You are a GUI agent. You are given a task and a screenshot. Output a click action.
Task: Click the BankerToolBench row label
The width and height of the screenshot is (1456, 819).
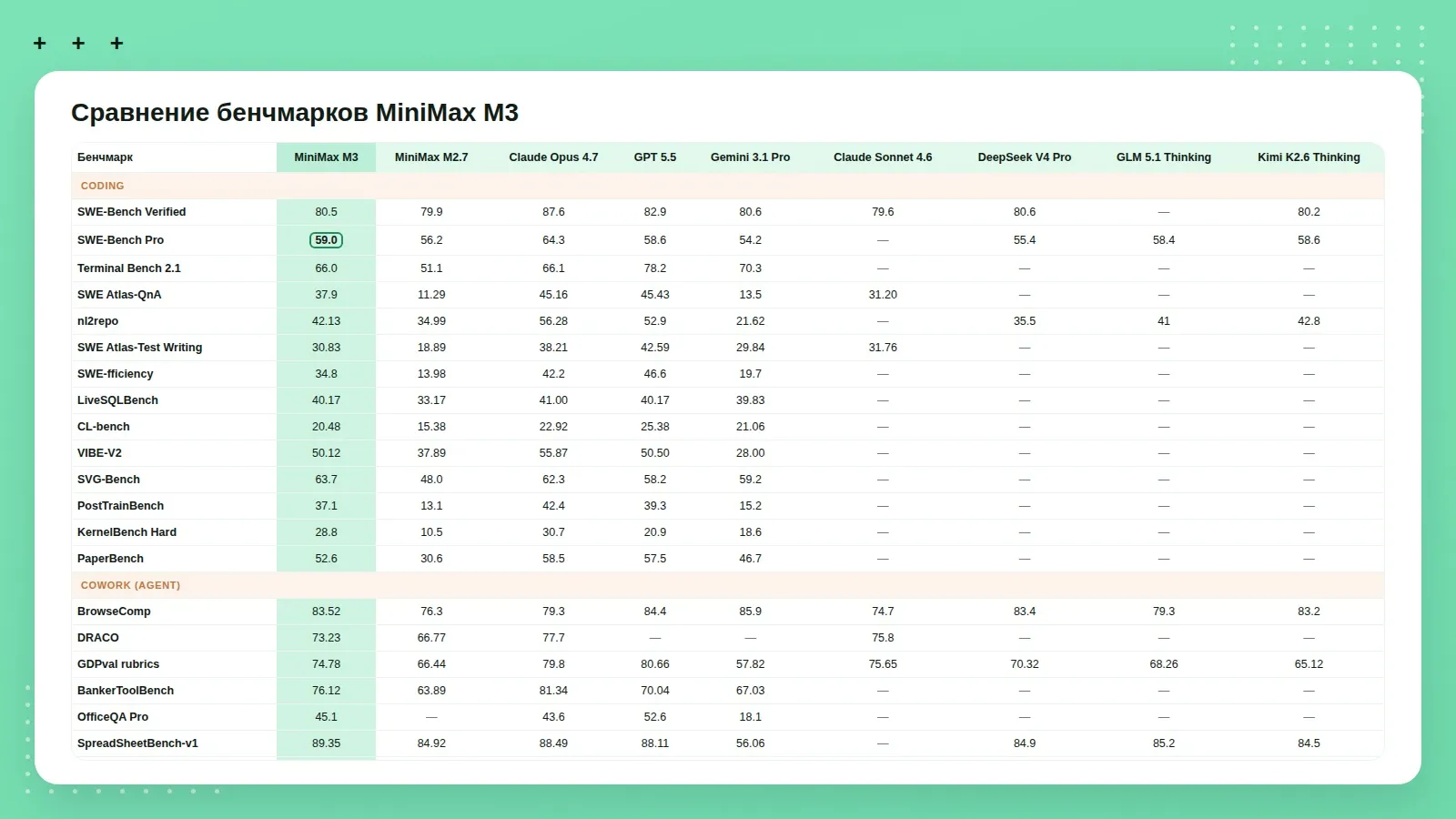(x=126, y=691)
